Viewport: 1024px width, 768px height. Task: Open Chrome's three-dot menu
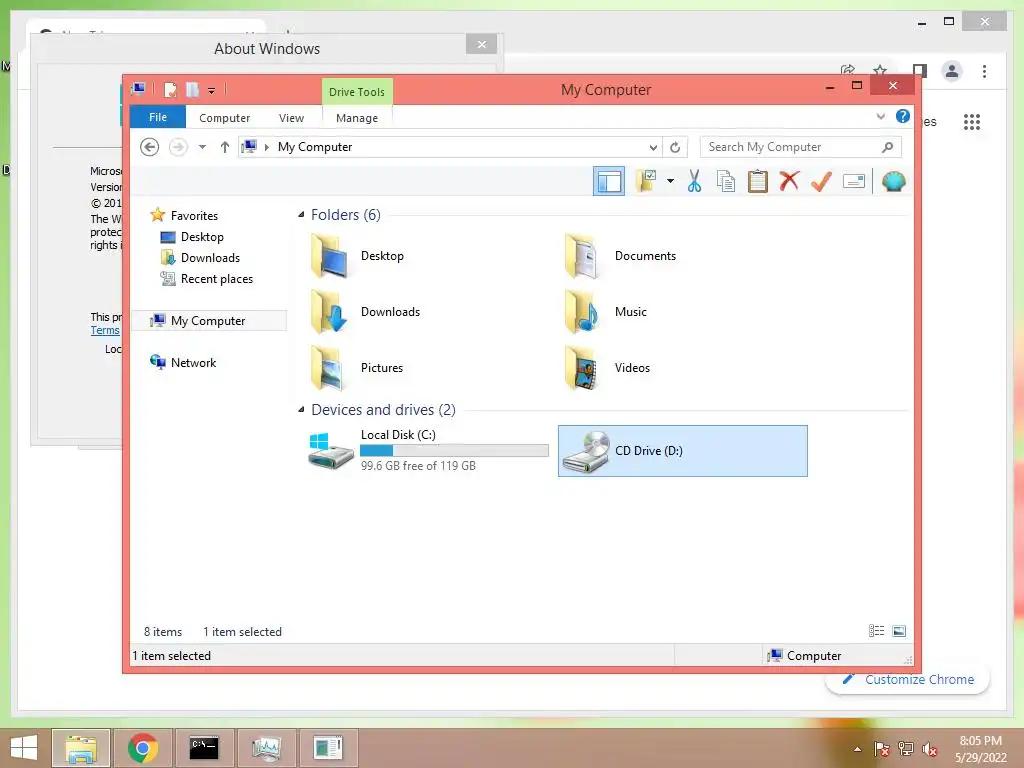[984, 71]
